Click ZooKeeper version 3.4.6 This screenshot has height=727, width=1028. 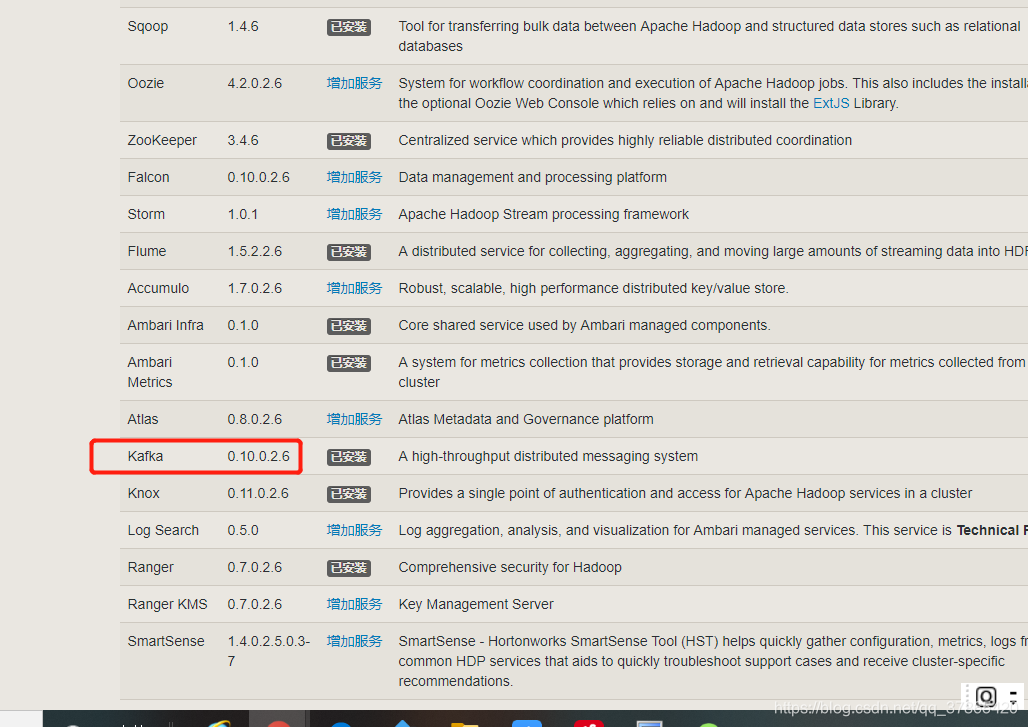pyautogui.click(x=243, y=140)
